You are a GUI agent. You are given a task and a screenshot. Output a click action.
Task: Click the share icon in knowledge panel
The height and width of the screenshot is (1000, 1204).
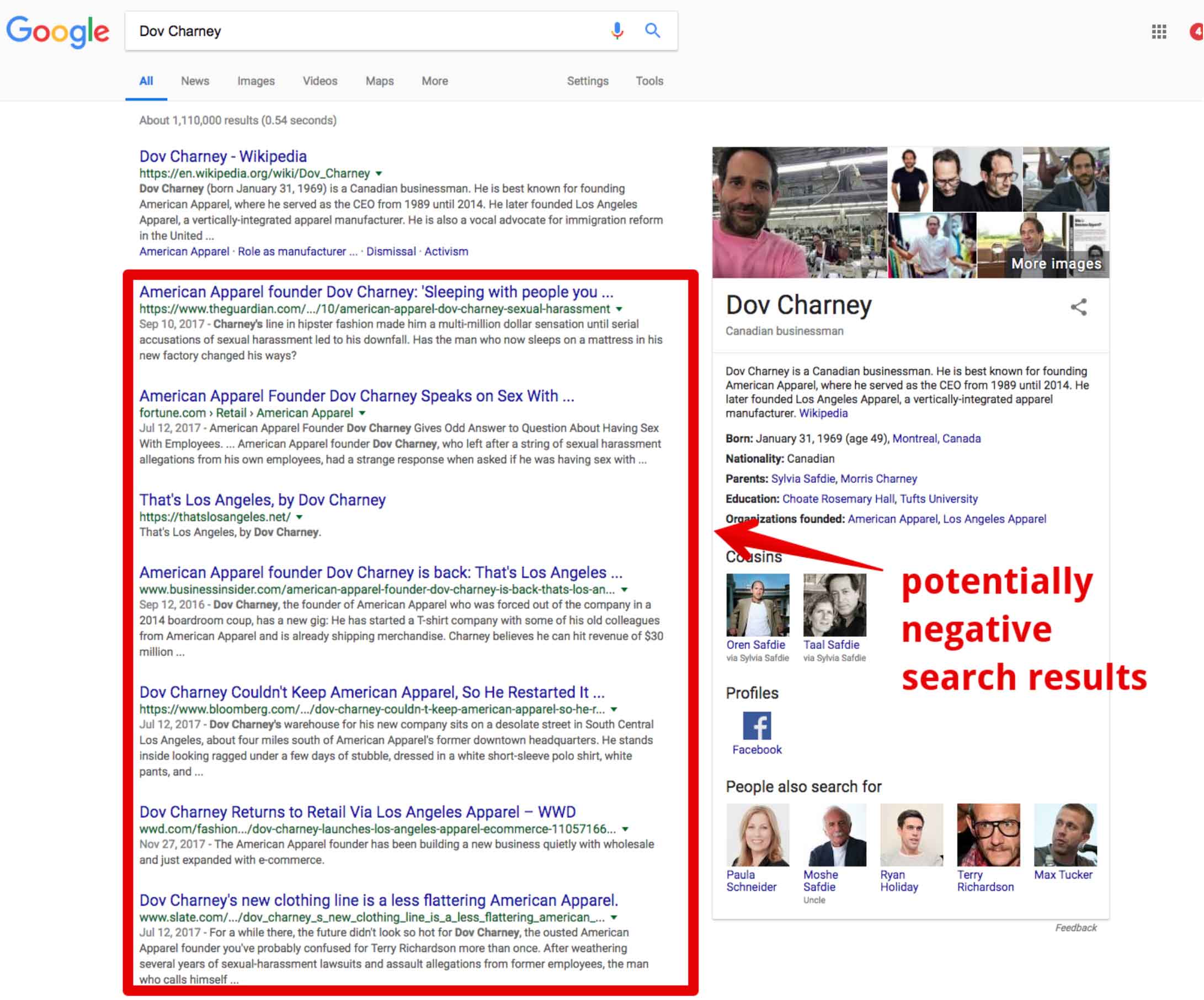coord(1078,307)
